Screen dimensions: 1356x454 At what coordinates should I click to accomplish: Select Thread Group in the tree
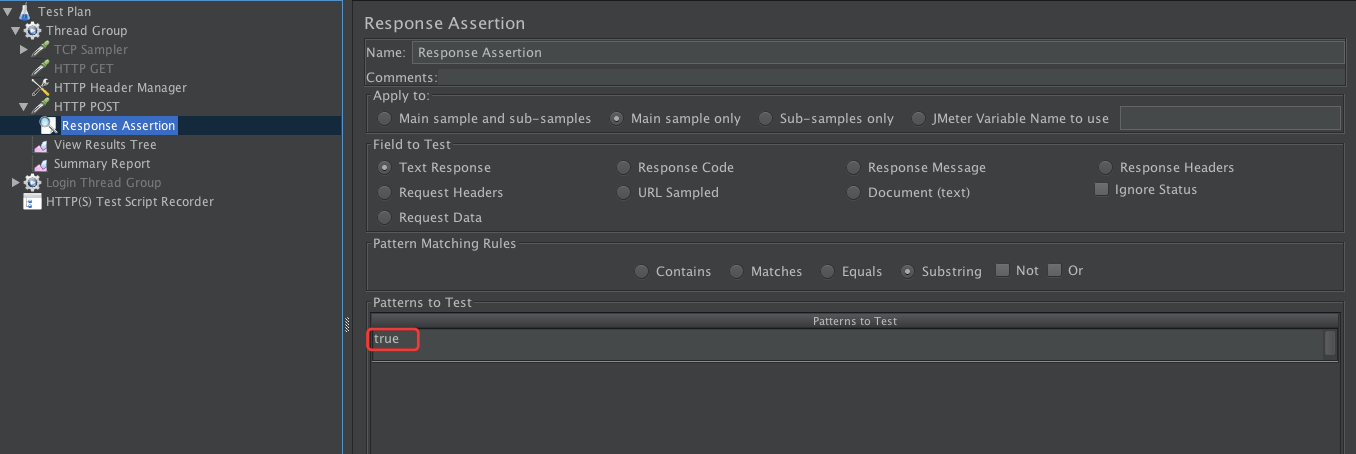click(86, 31)
